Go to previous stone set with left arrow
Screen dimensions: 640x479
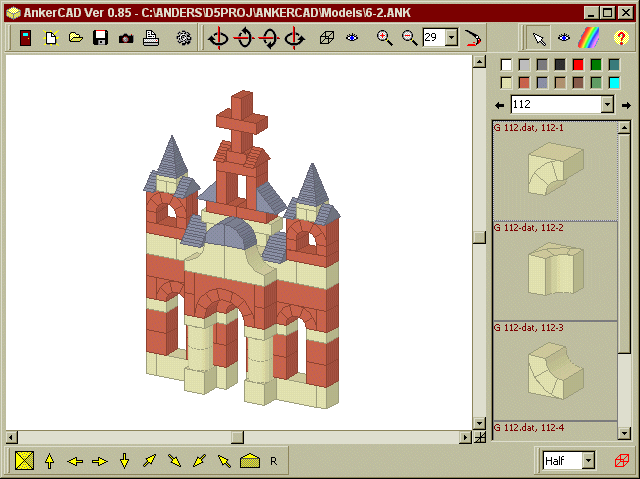pyautogui.click(x=499, y=105)
